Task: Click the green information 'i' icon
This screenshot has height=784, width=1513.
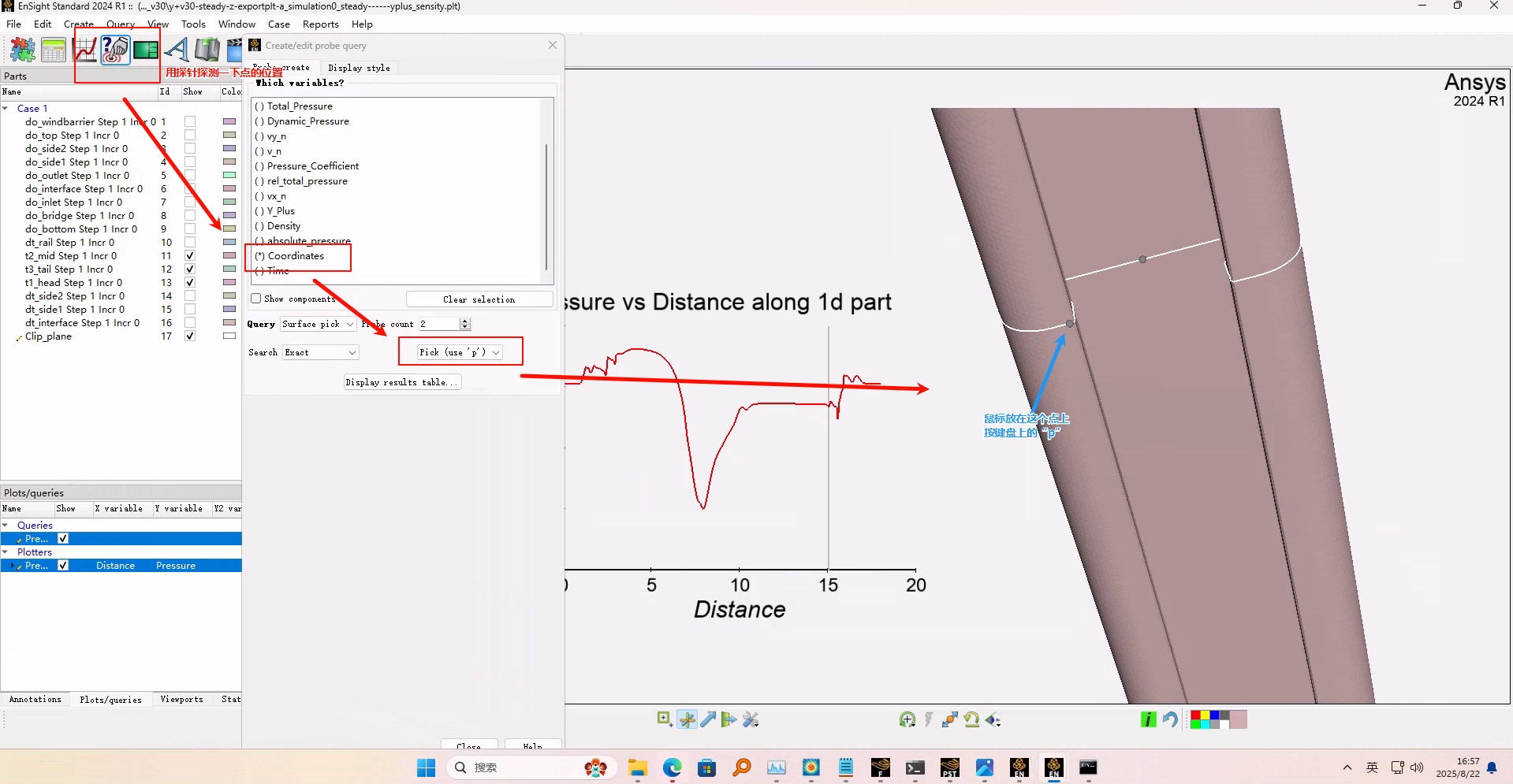Action: tap(1148, 719)
